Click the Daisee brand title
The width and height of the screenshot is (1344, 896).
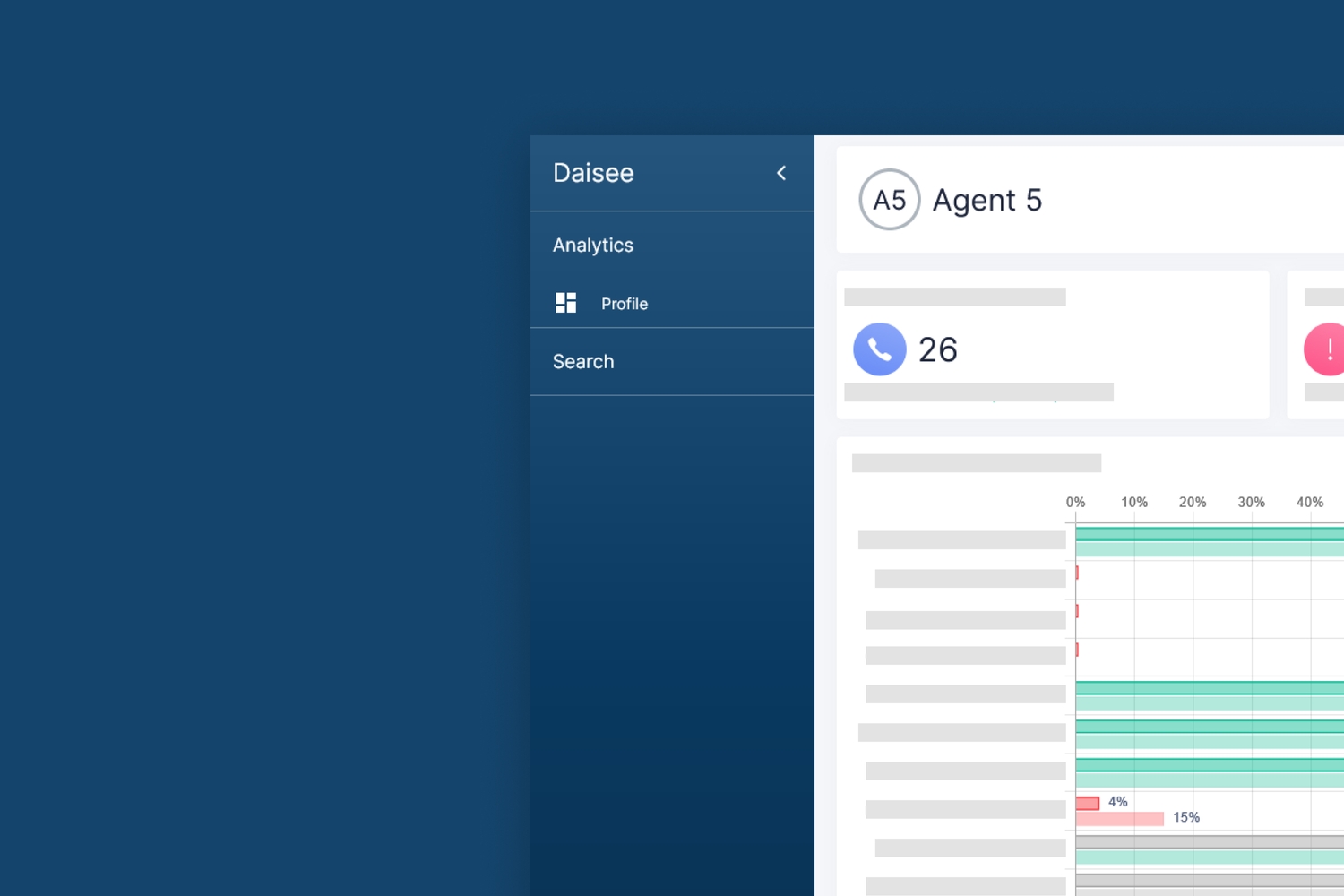tap(593, 173)
